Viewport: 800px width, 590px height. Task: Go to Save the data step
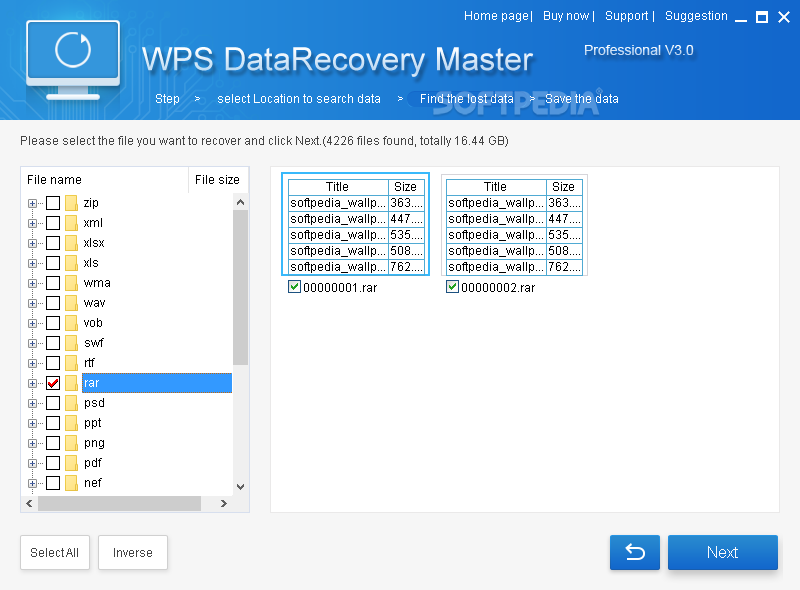click(x=582, y=99)
